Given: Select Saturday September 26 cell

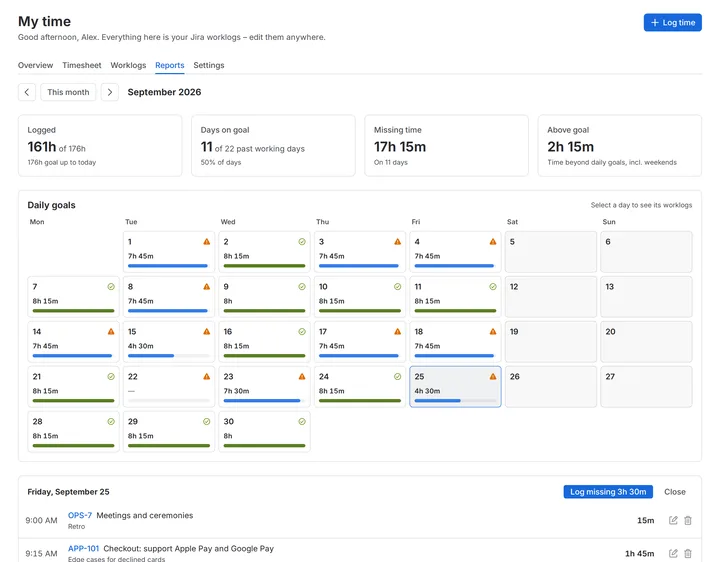Looking at the screenshot, I should pyautogui.click(x=551, y=387).
